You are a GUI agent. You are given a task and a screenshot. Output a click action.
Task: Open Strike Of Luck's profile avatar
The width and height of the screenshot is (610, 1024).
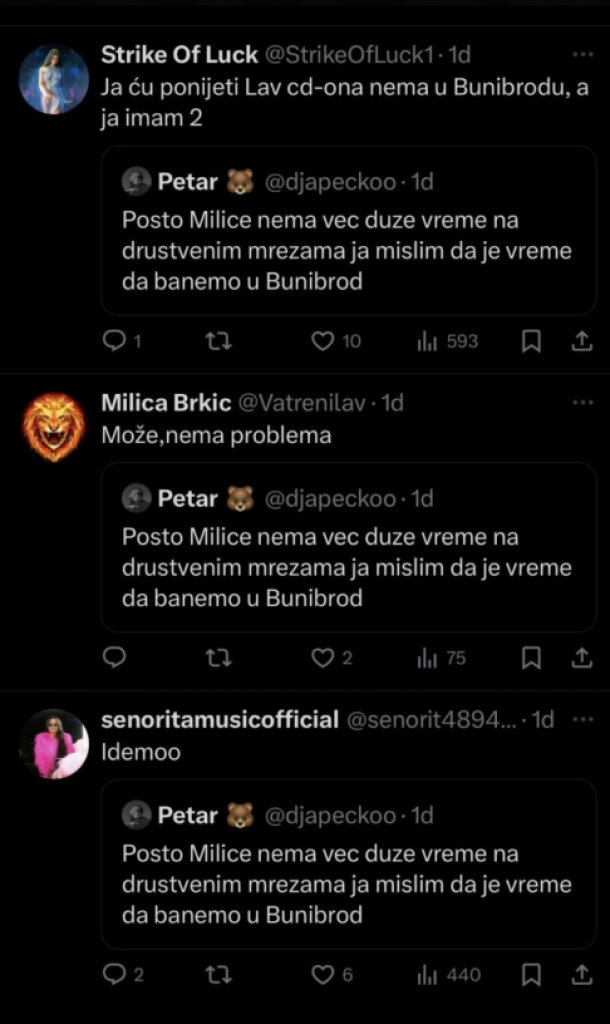(x=54, y=79)
